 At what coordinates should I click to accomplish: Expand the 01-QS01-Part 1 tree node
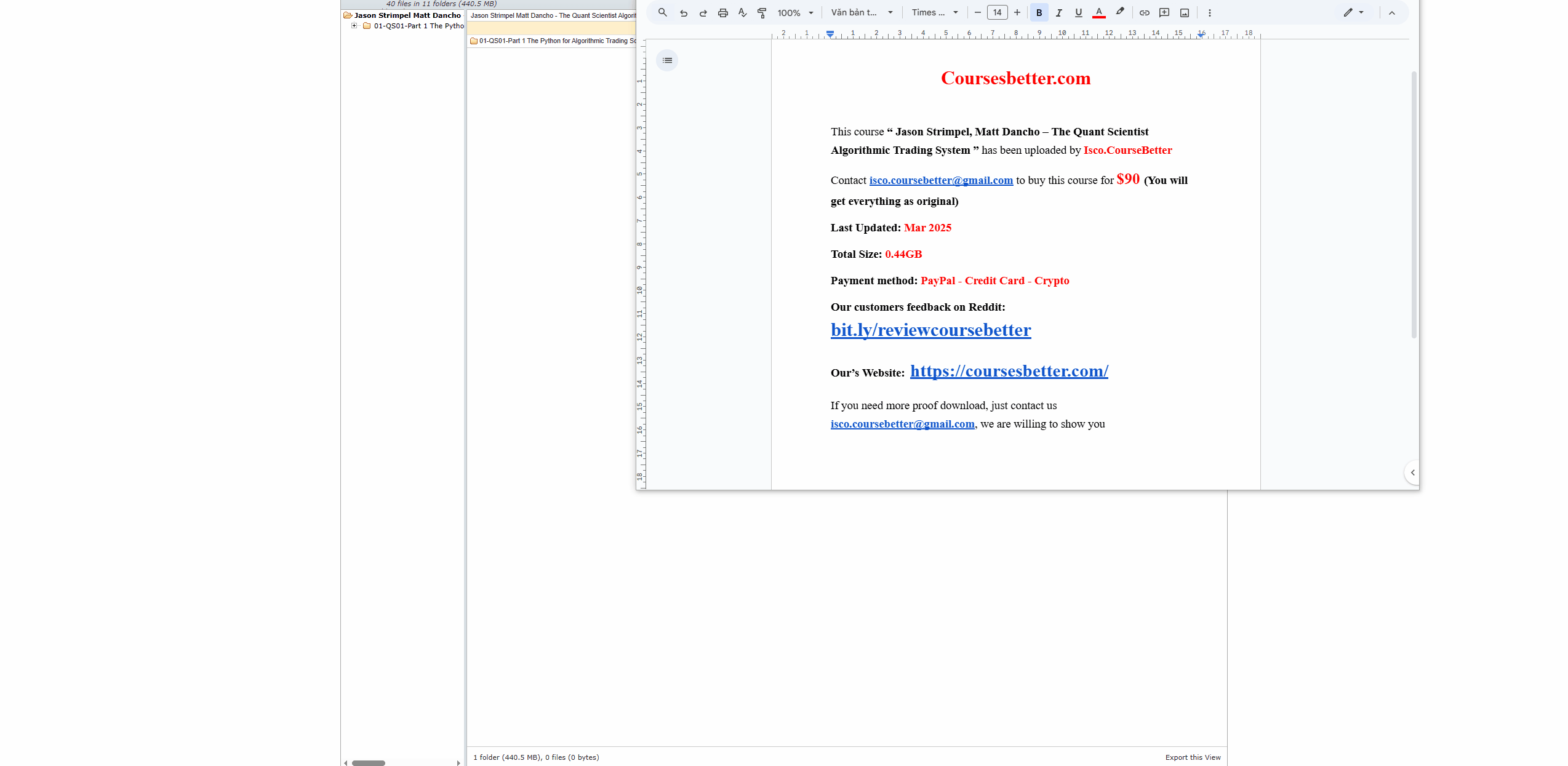pos(354,26)
